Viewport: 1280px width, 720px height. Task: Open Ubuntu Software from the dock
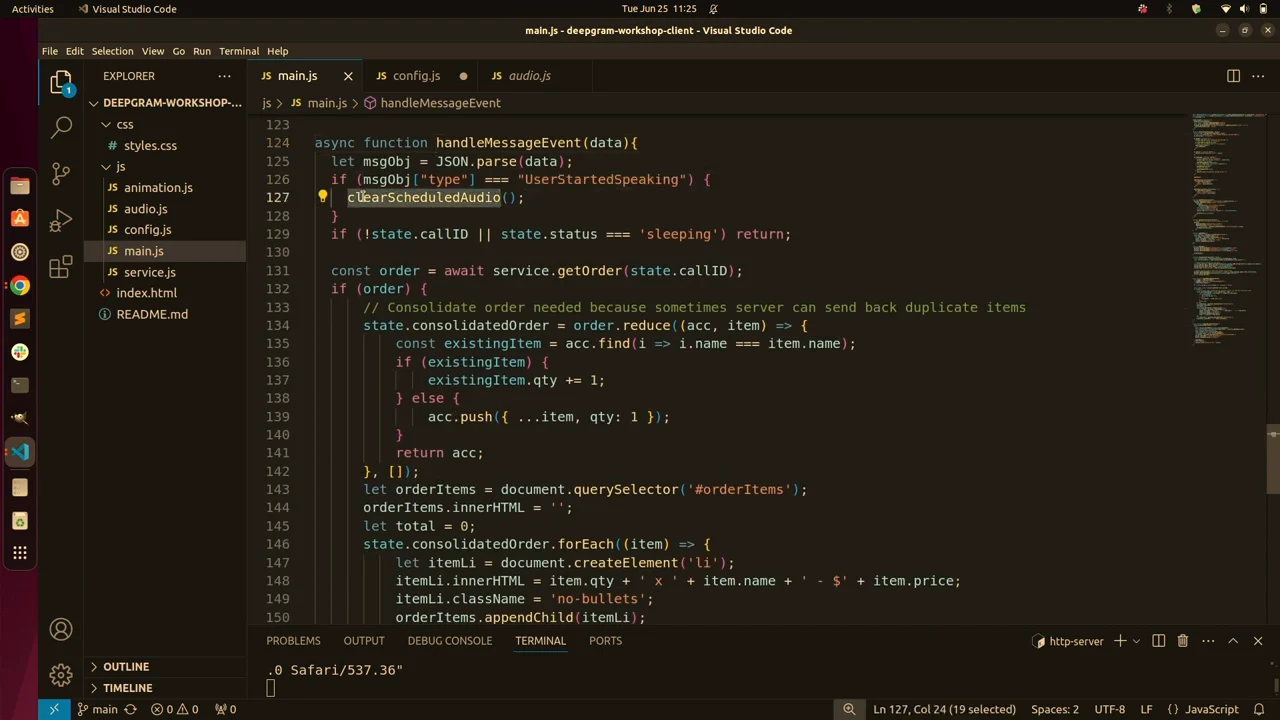coord(20,218)
